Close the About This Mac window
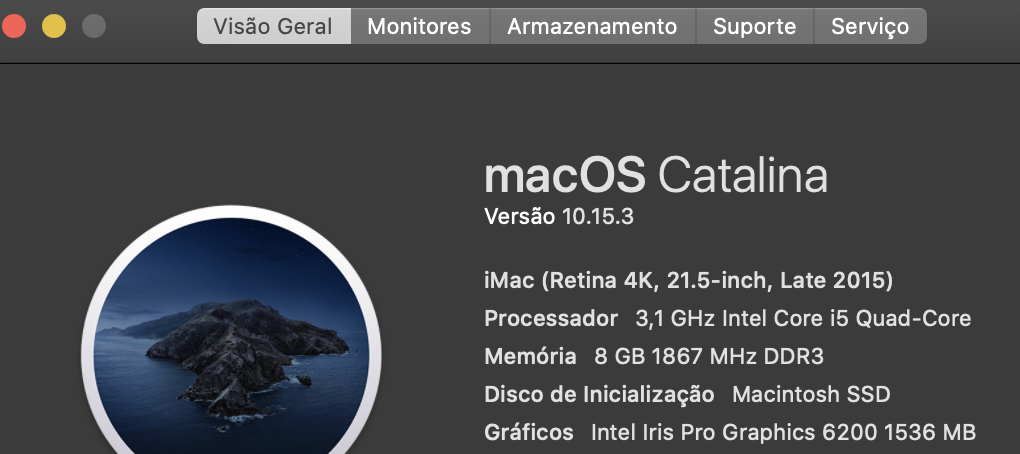 pos(14,26)
